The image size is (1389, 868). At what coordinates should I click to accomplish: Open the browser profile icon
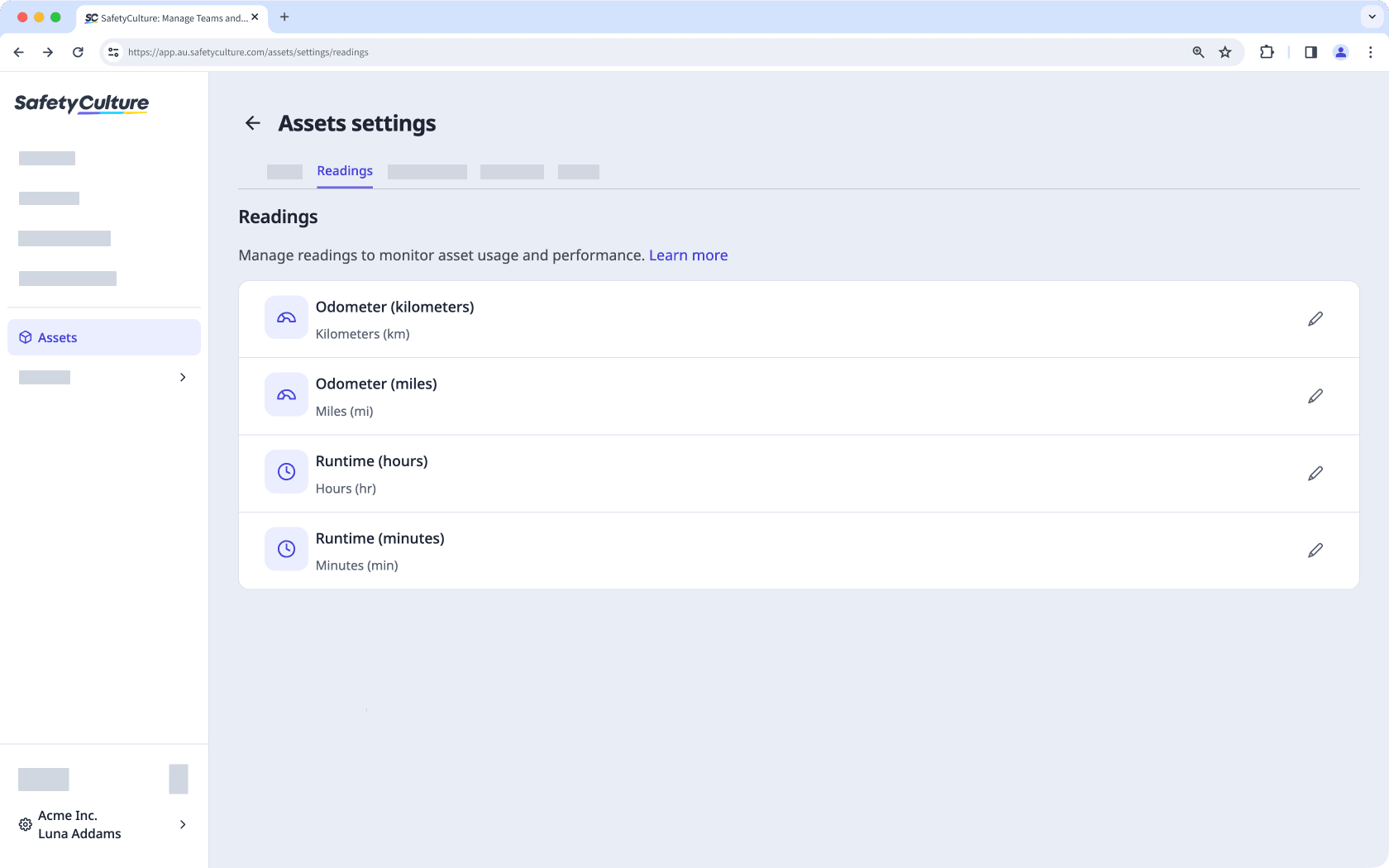point(1341,51)
